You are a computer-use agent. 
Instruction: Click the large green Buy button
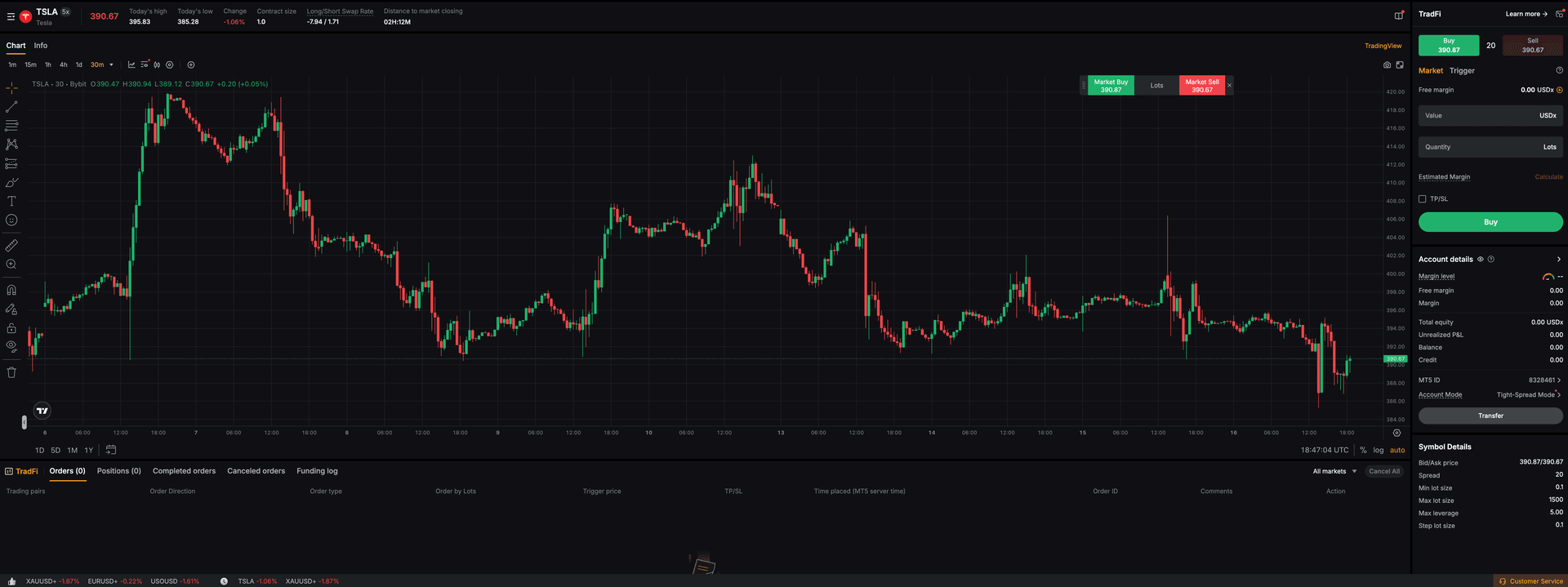coord(1490,222)
